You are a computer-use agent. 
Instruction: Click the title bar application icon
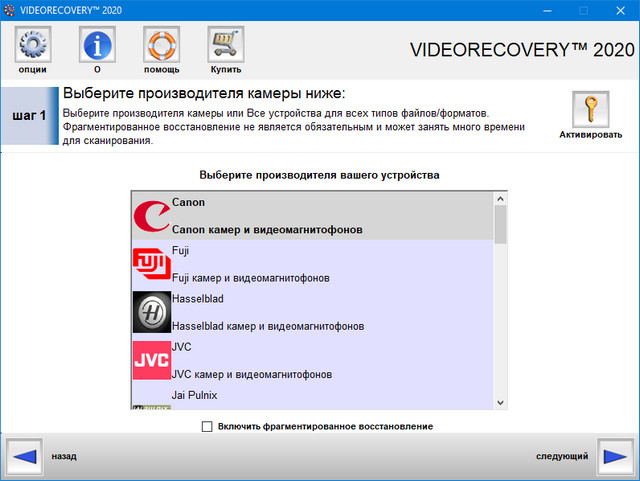(9, 10)
